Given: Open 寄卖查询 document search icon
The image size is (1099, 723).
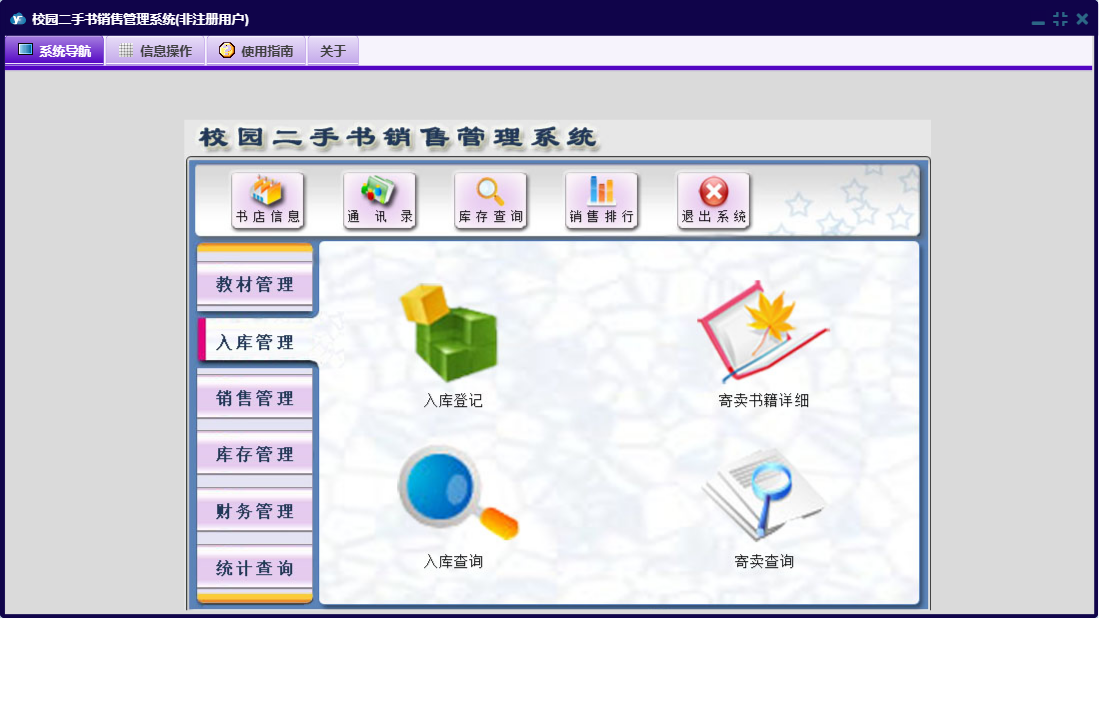Looking at the screenshot, I should pyautogui.click(x=764, y=494).
